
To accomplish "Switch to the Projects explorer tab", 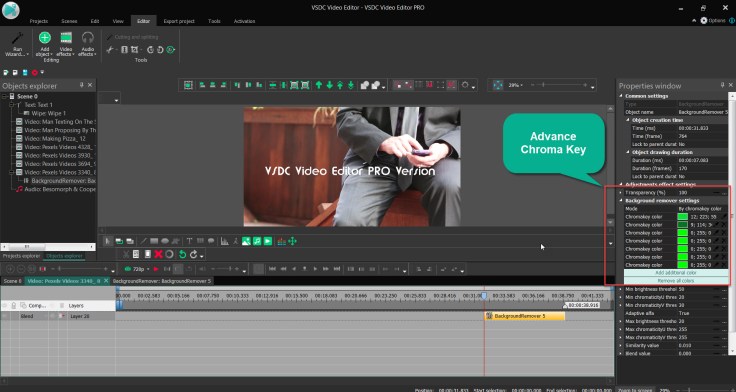I will pyautogui.click(x=22, y=256).
